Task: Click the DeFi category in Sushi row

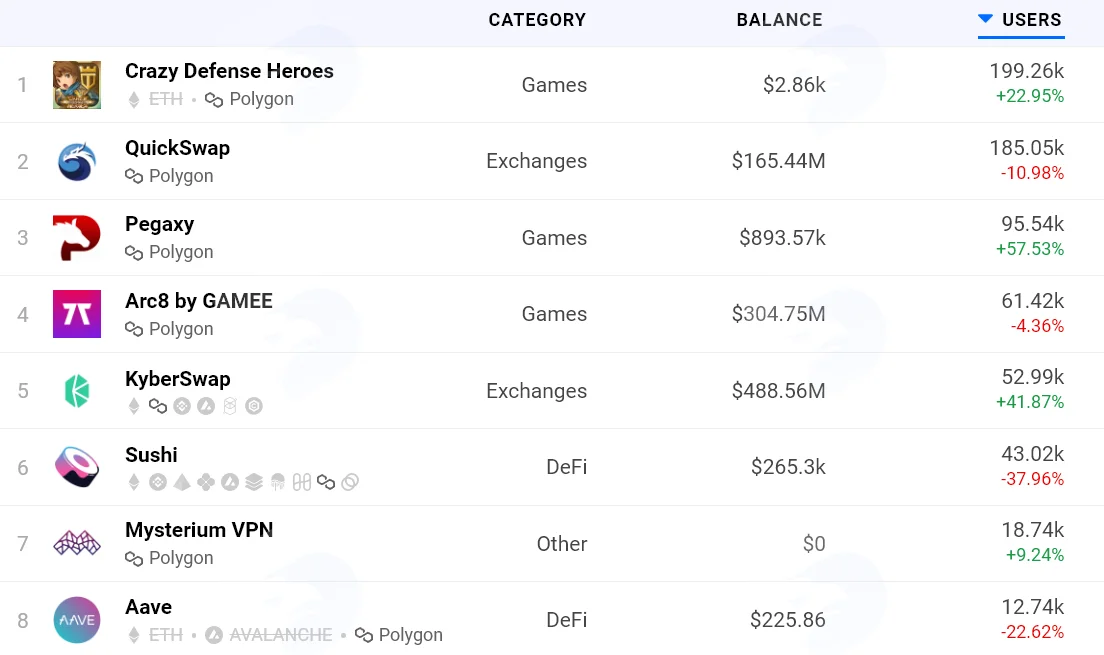Action: (567, 467)
